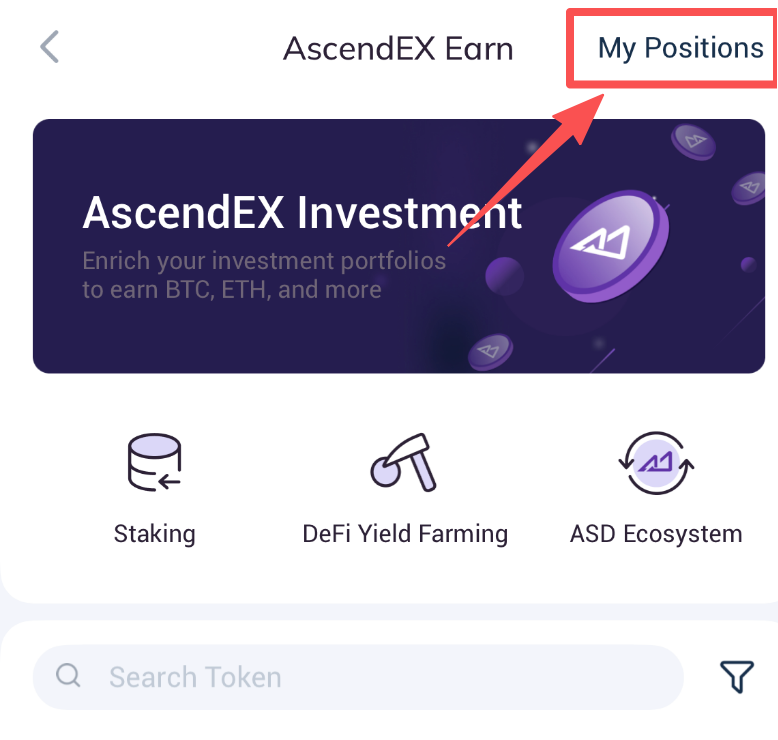This screenshot has height=740, width=778.
Task: Click the search magnifier icon
Action: click(x=68, y=677)
